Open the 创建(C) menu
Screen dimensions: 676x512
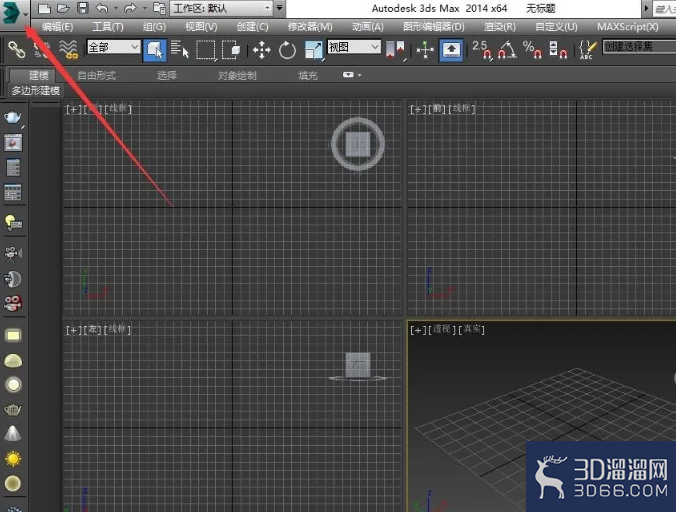[252, 27]
